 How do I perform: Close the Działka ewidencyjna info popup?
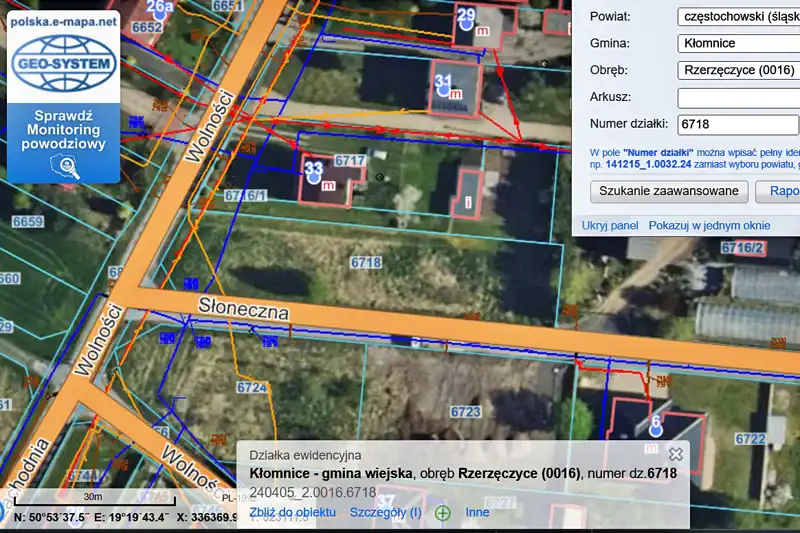(x=675, y=454)
